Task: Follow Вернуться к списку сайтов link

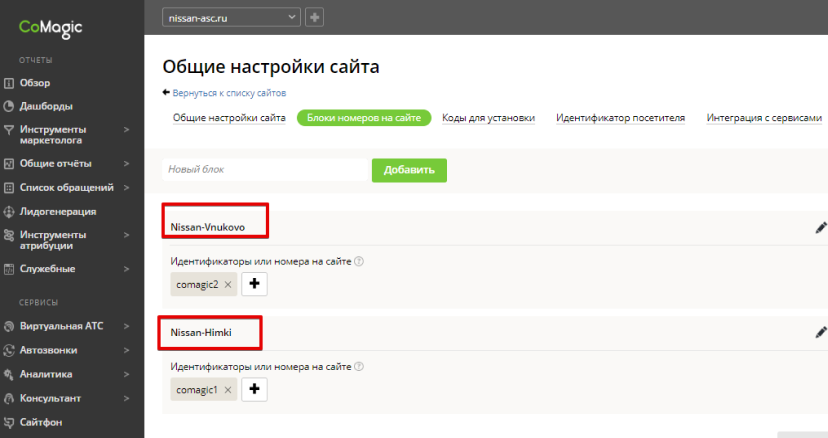Action: point(229,93)
